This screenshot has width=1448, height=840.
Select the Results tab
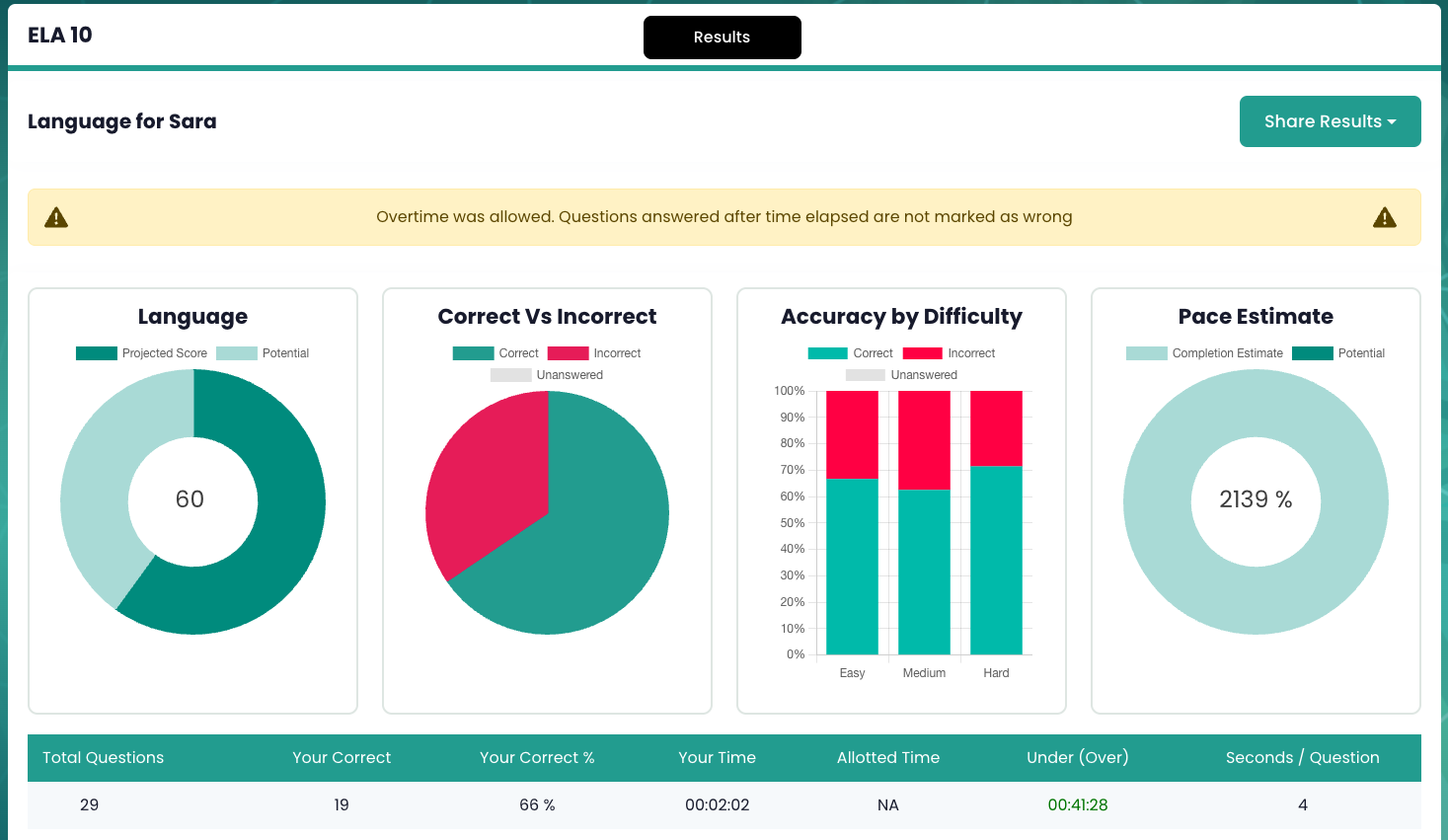(722, 38)
